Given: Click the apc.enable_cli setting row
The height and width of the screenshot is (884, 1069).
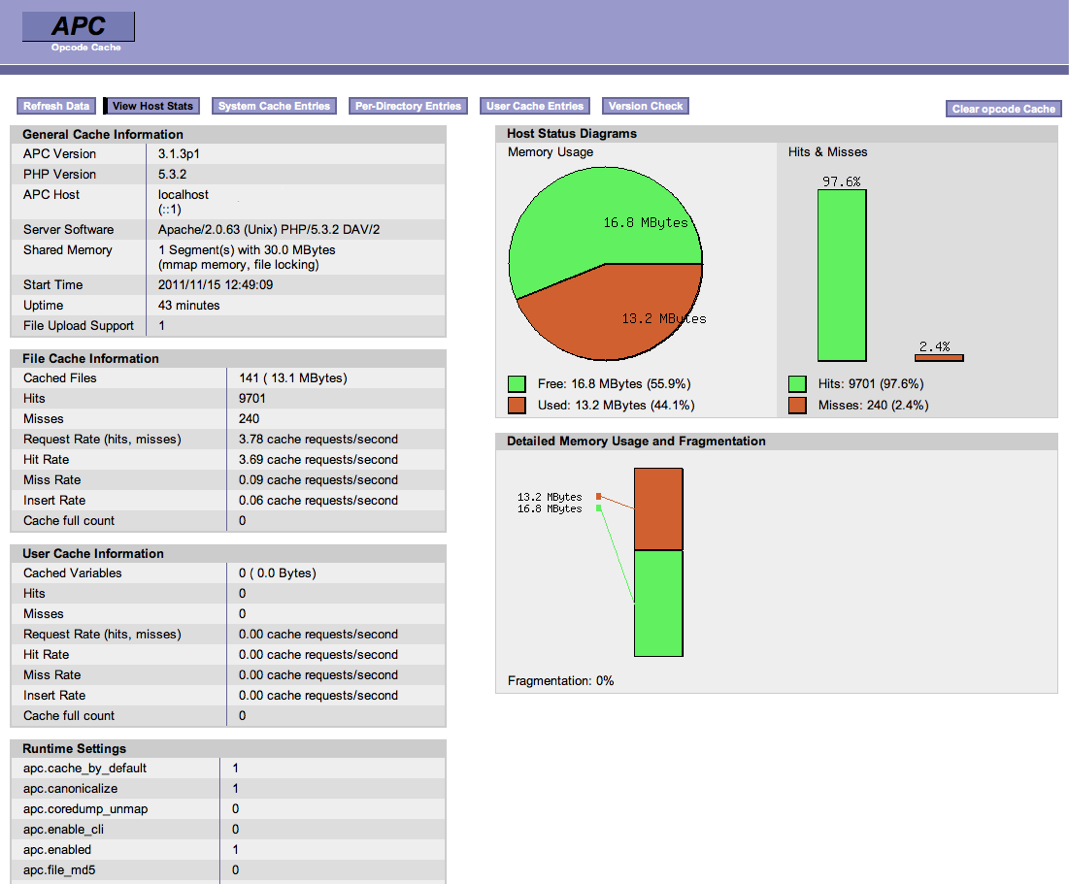Looking at the screenshot, I should coord(228,829).
